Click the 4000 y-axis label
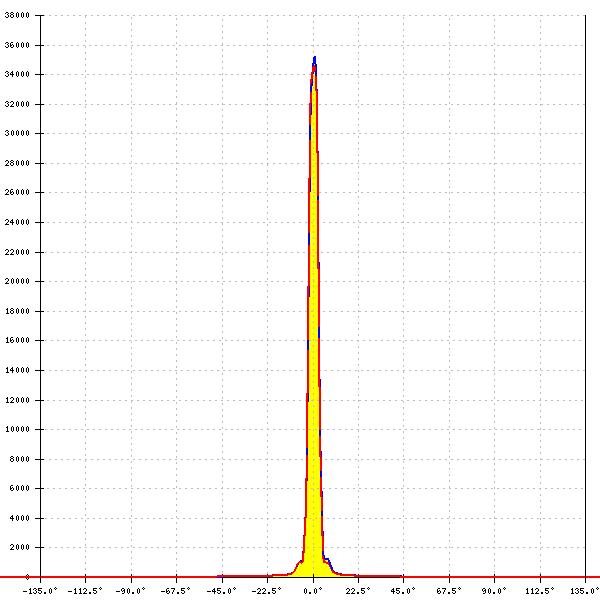 (20, 518)
